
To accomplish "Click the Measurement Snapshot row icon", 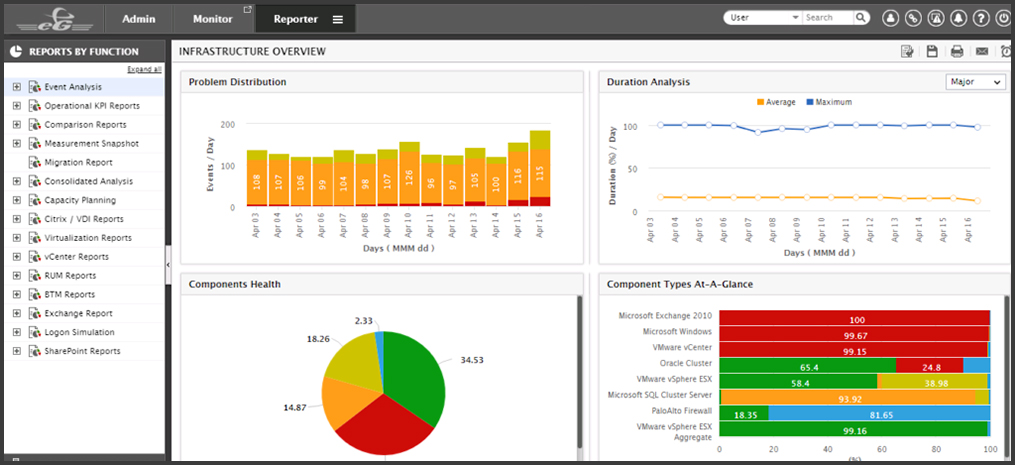I will [35, 144].
